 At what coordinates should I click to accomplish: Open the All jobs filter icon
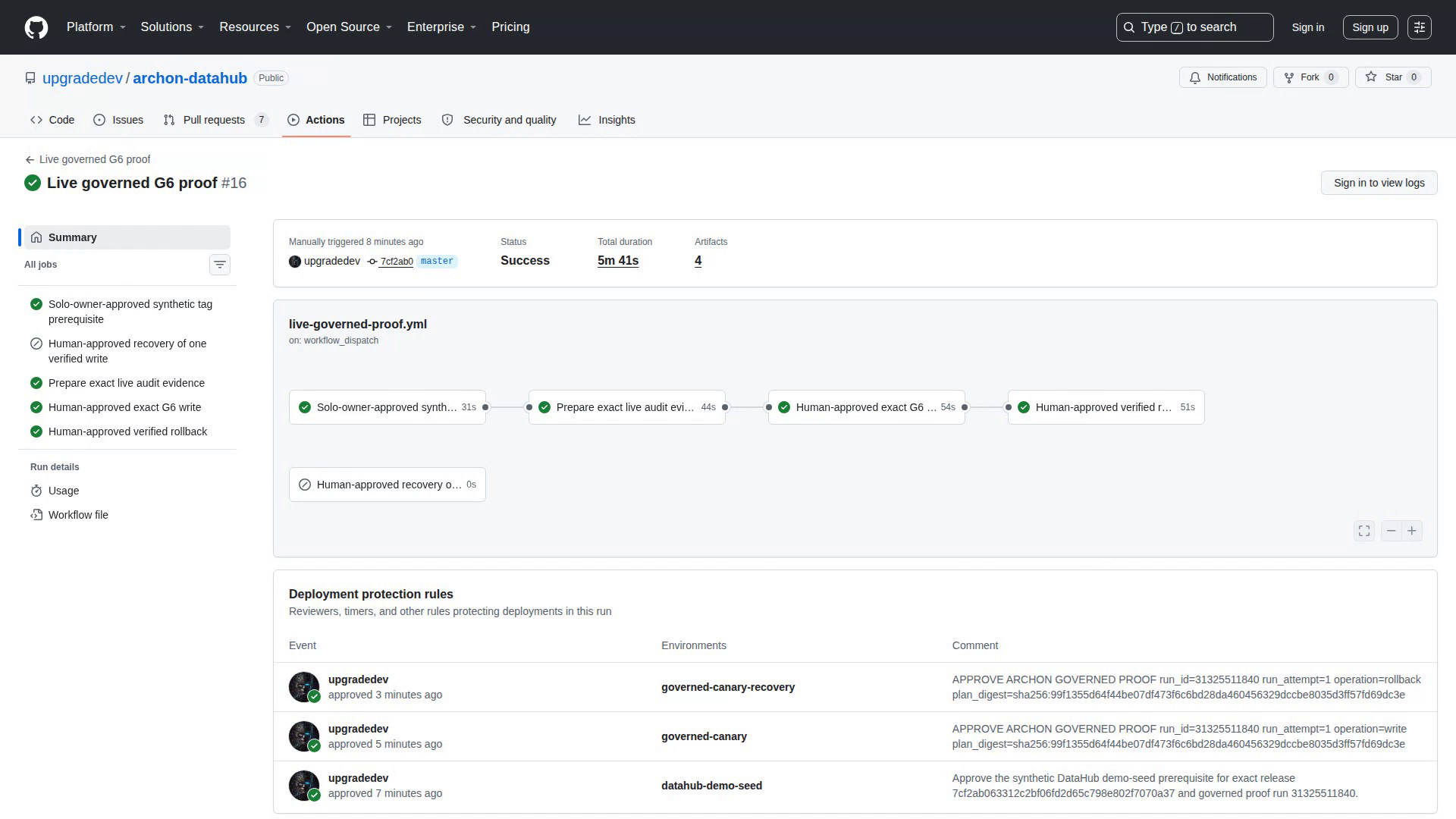tap(219, 265)
